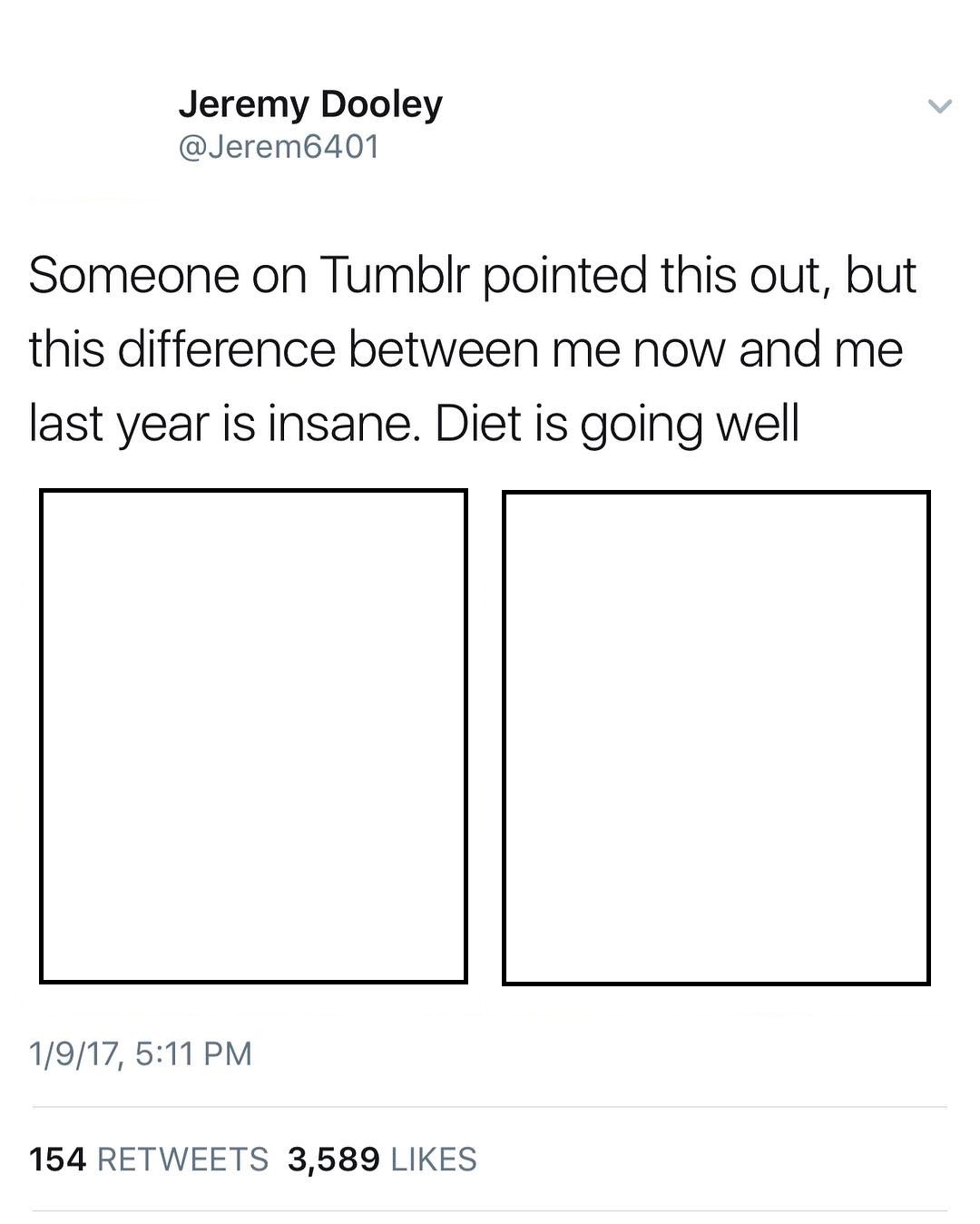Open the right attached photo
The image size is (980, 1224).
click(716, 738)
